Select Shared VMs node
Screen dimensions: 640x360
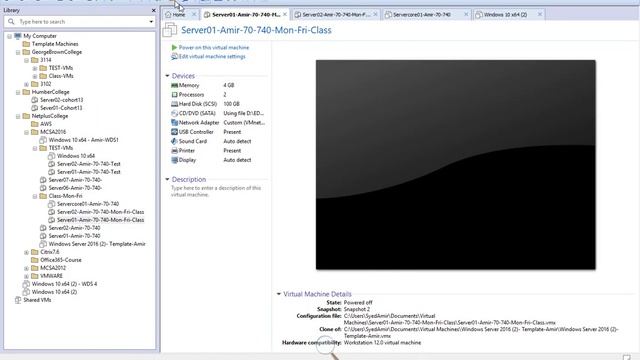[37, 300]
